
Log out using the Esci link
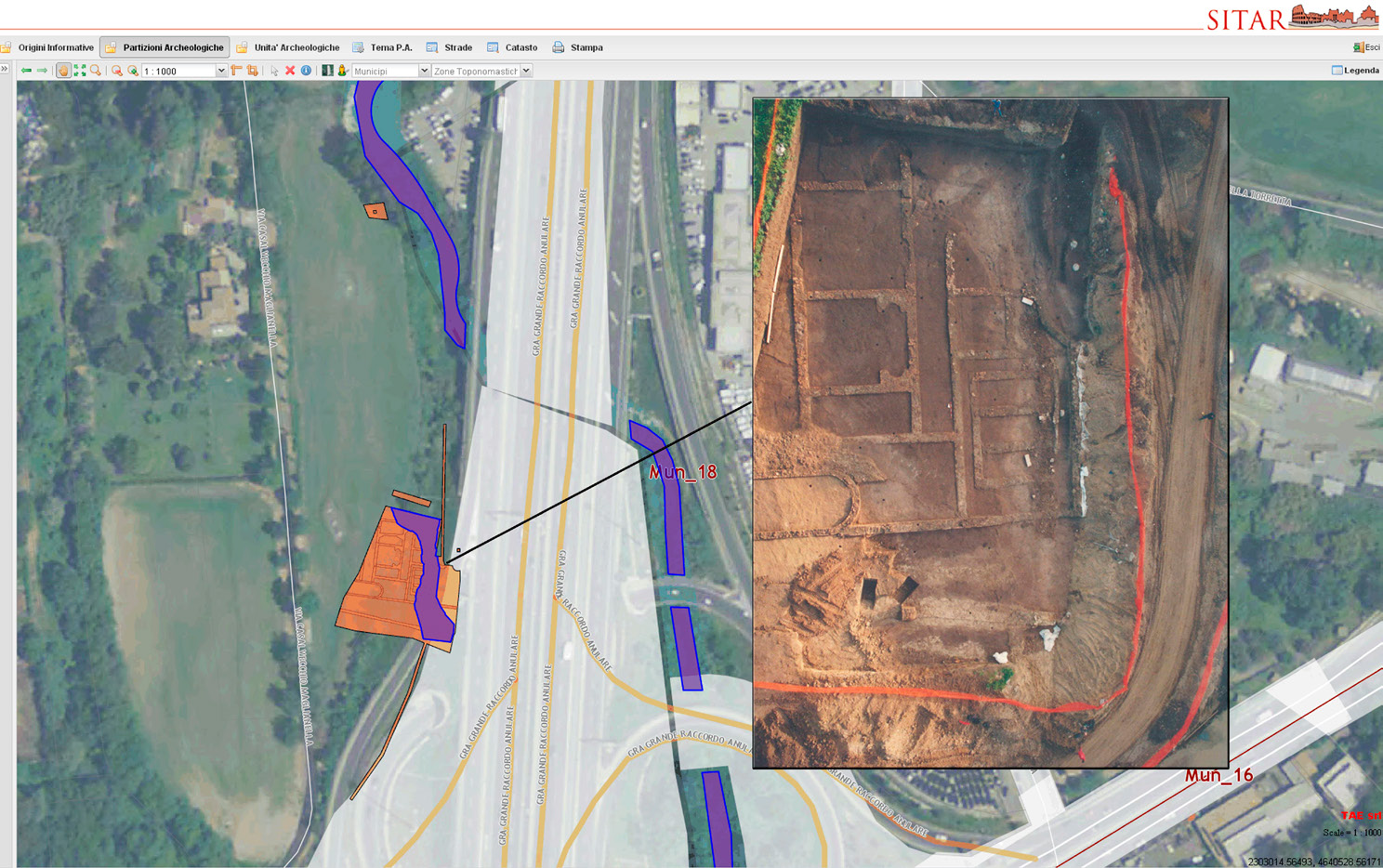1366,47
